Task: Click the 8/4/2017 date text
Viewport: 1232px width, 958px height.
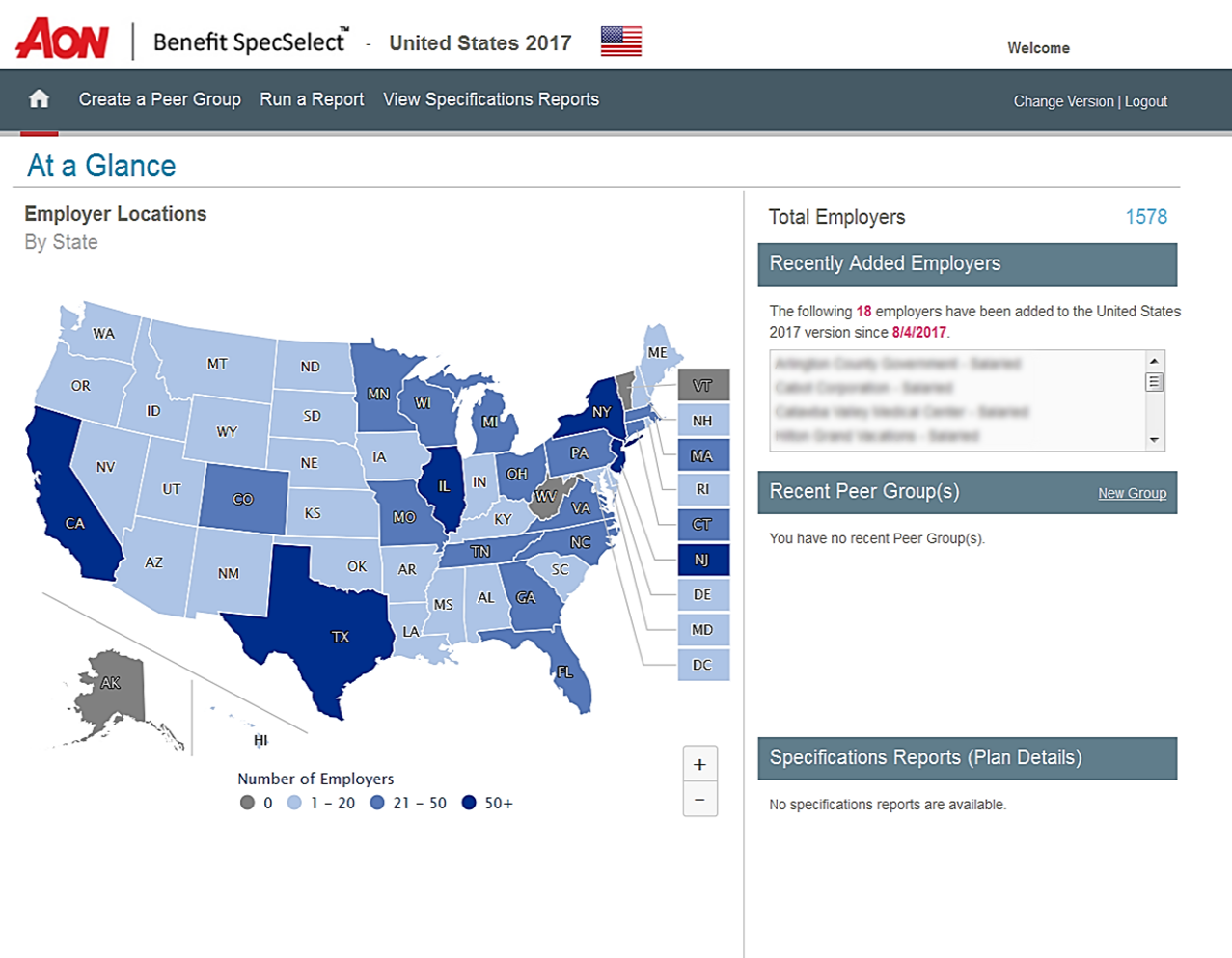Action: coord(918,332)
